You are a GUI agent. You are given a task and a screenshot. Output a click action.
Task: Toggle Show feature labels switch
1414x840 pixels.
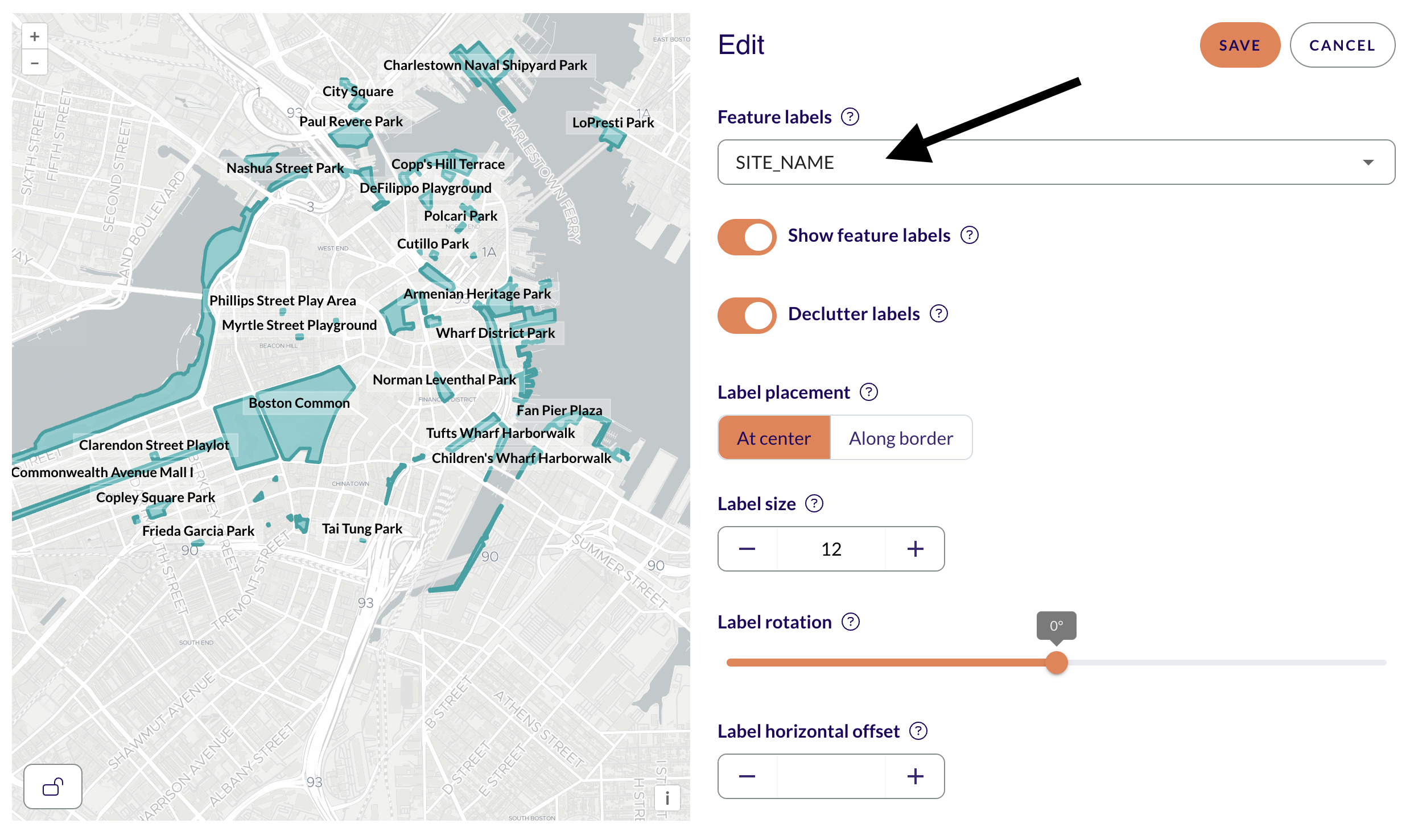click(x=747, y=237)
